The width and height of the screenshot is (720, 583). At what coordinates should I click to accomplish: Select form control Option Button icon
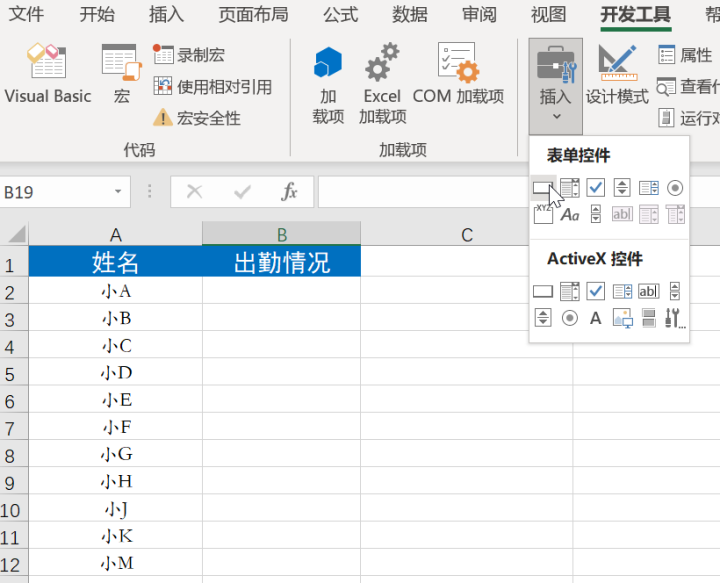[675, 188]
